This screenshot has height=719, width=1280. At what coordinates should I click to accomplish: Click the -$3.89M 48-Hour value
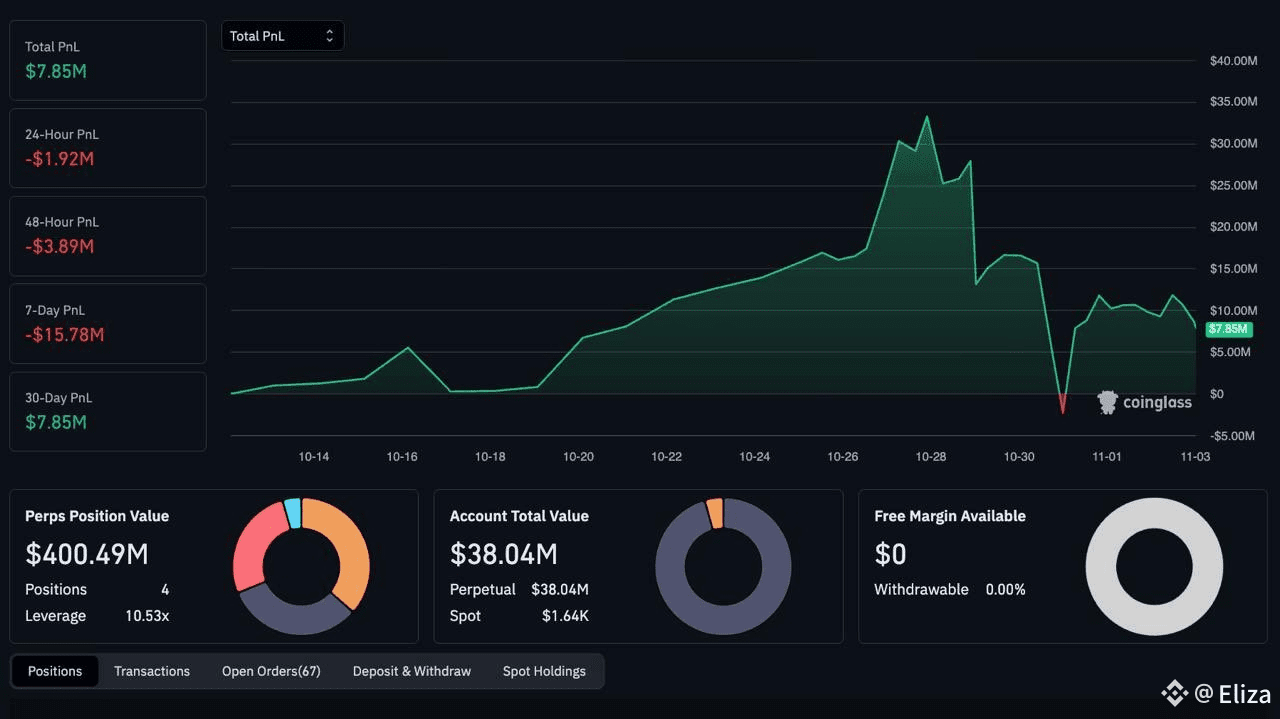tap(60, 246)
